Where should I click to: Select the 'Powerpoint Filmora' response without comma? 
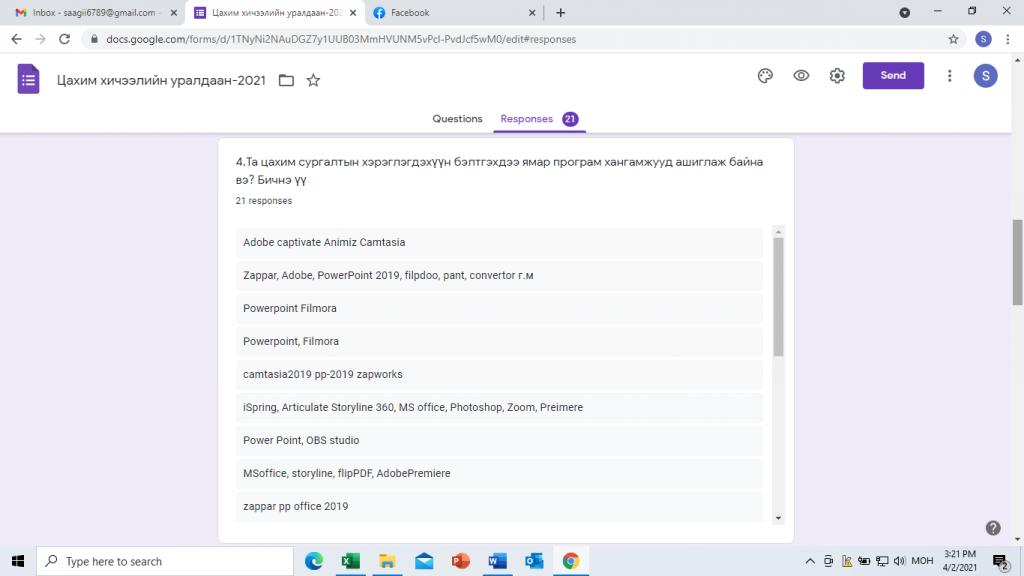pos(499,308)
